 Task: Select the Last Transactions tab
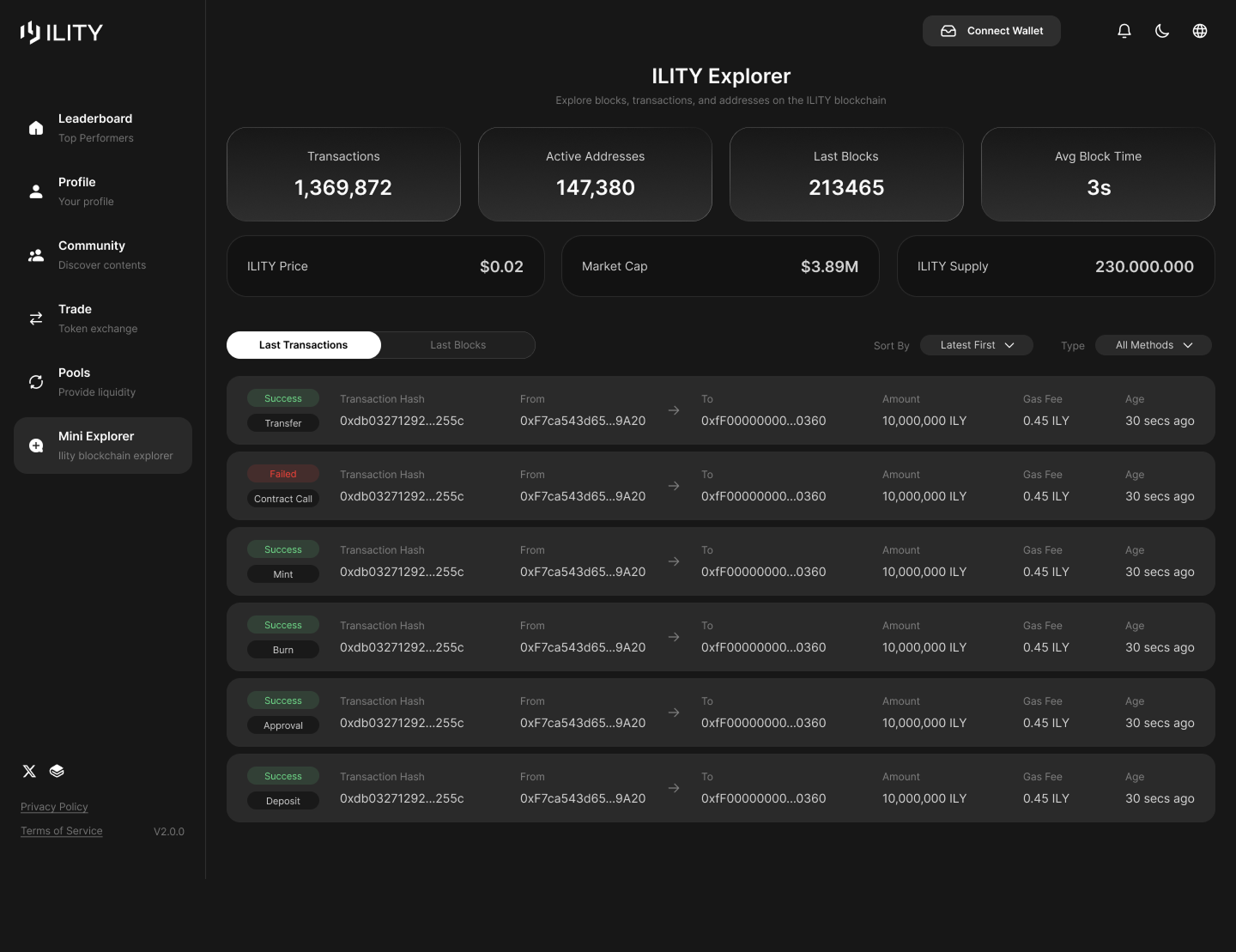point(303,344)
